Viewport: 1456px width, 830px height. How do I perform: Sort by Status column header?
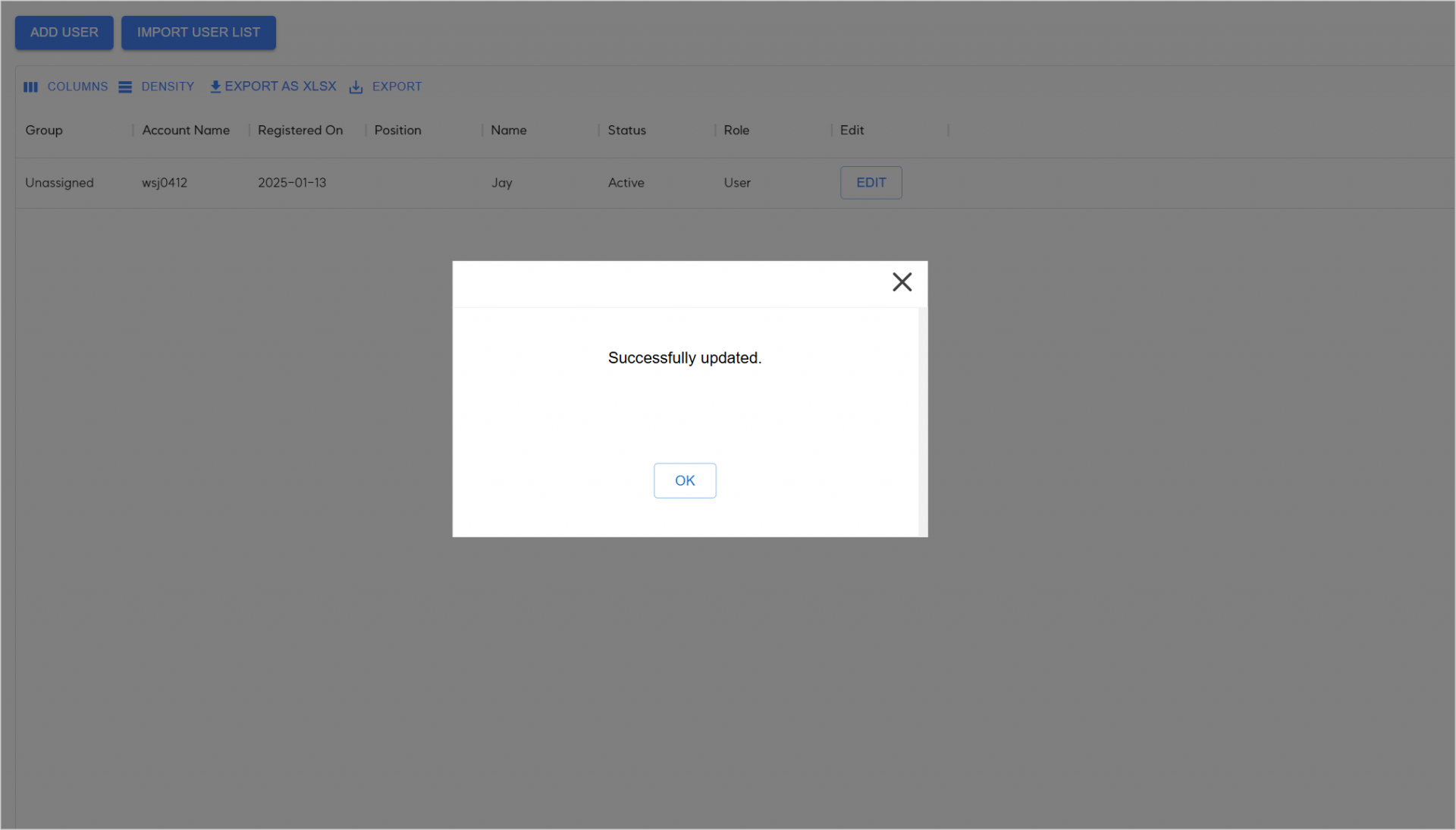(x=626, y=130)
